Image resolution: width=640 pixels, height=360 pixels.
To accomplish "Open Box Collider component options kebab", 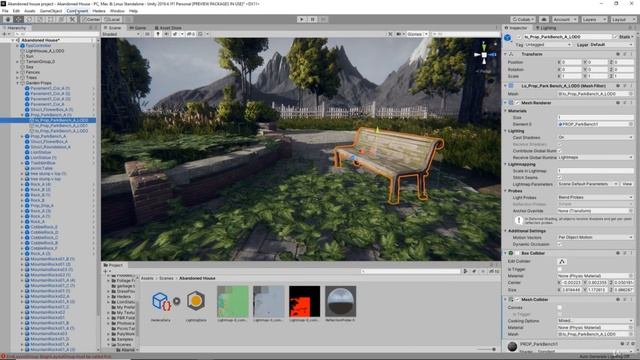I will [x=631, y=253].
